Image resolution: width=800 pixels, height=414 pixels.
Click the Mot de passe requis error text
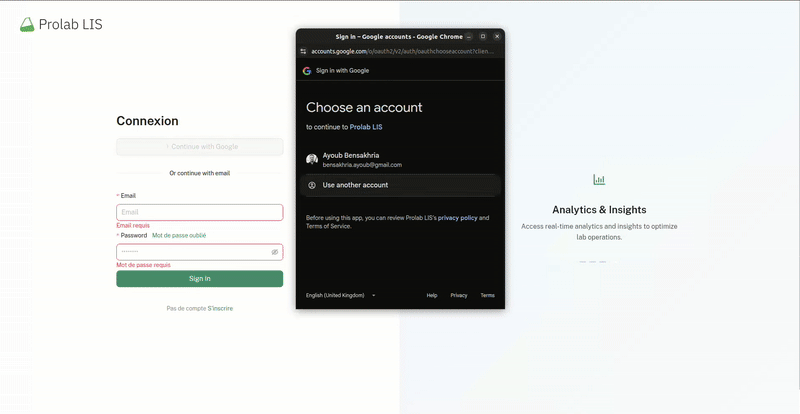click(143, 265)
